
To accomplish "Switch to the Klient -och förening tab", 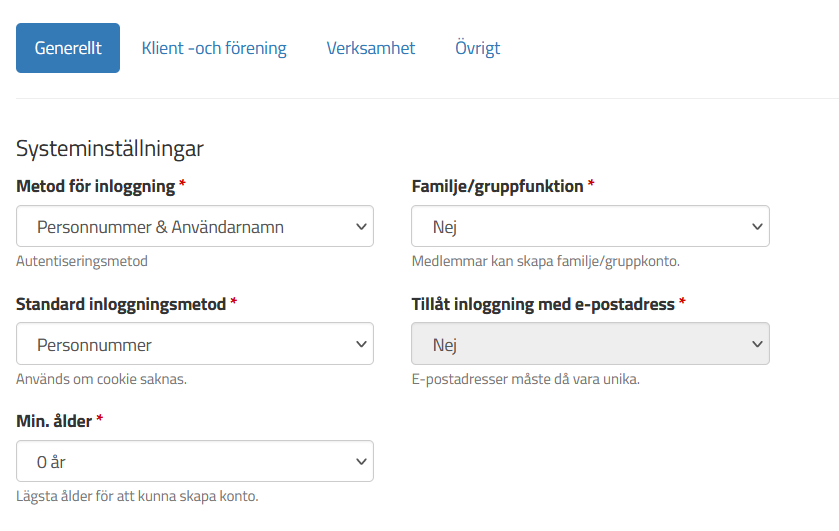I will click(214, 48).
